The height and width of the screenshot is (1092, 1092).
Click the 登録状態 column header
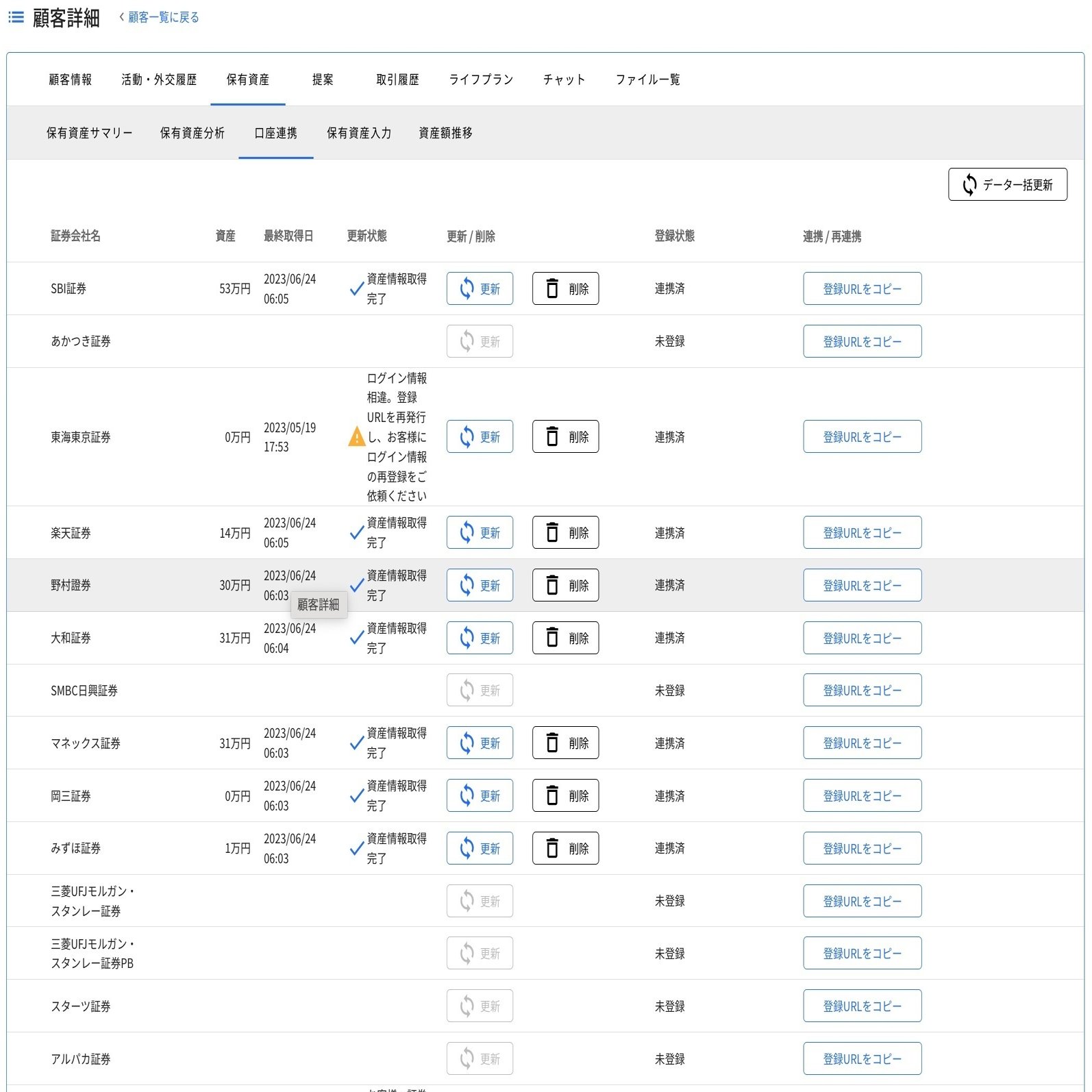tap(674, 236)
